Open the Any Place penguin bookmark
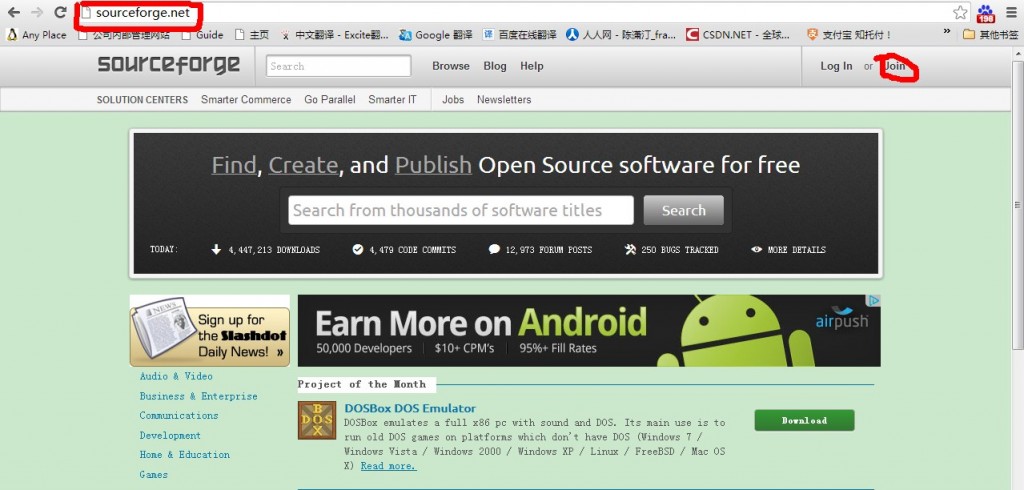The height and width of the screenshot is (490, 1024). point(37,35)
